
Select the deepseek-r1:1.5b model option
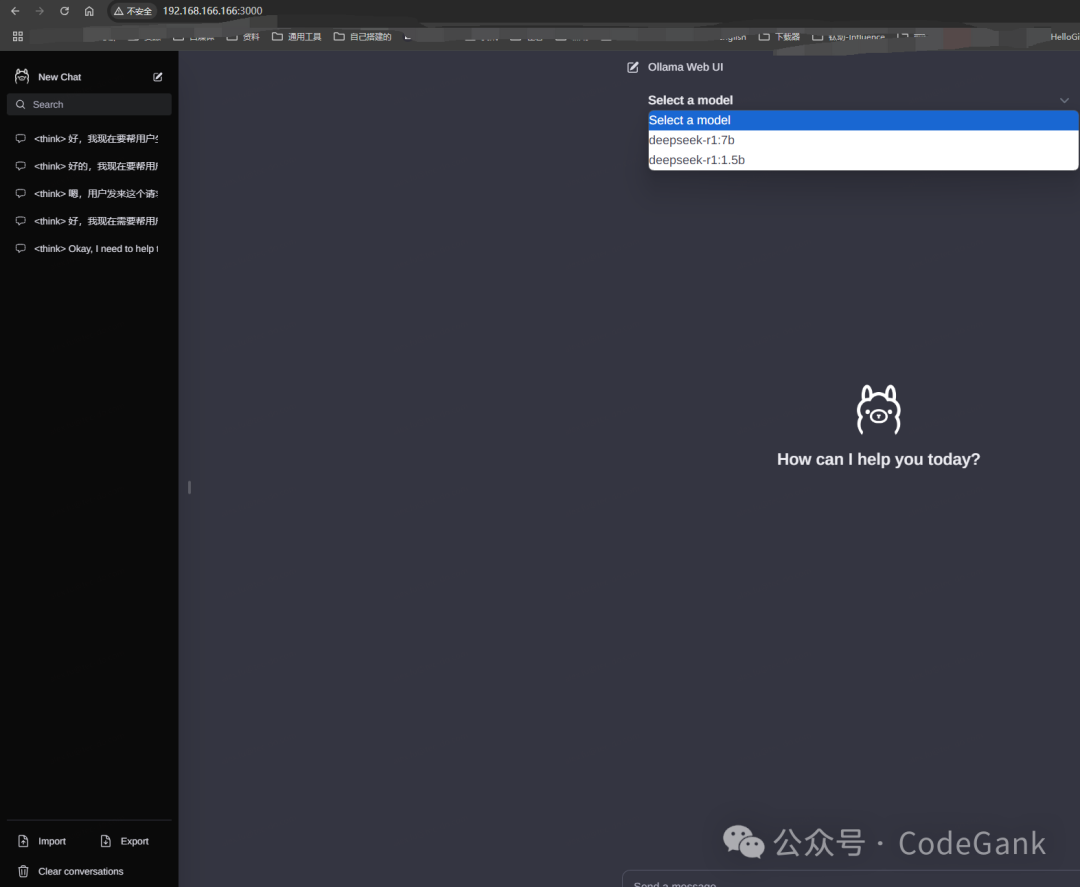point(863,160)
